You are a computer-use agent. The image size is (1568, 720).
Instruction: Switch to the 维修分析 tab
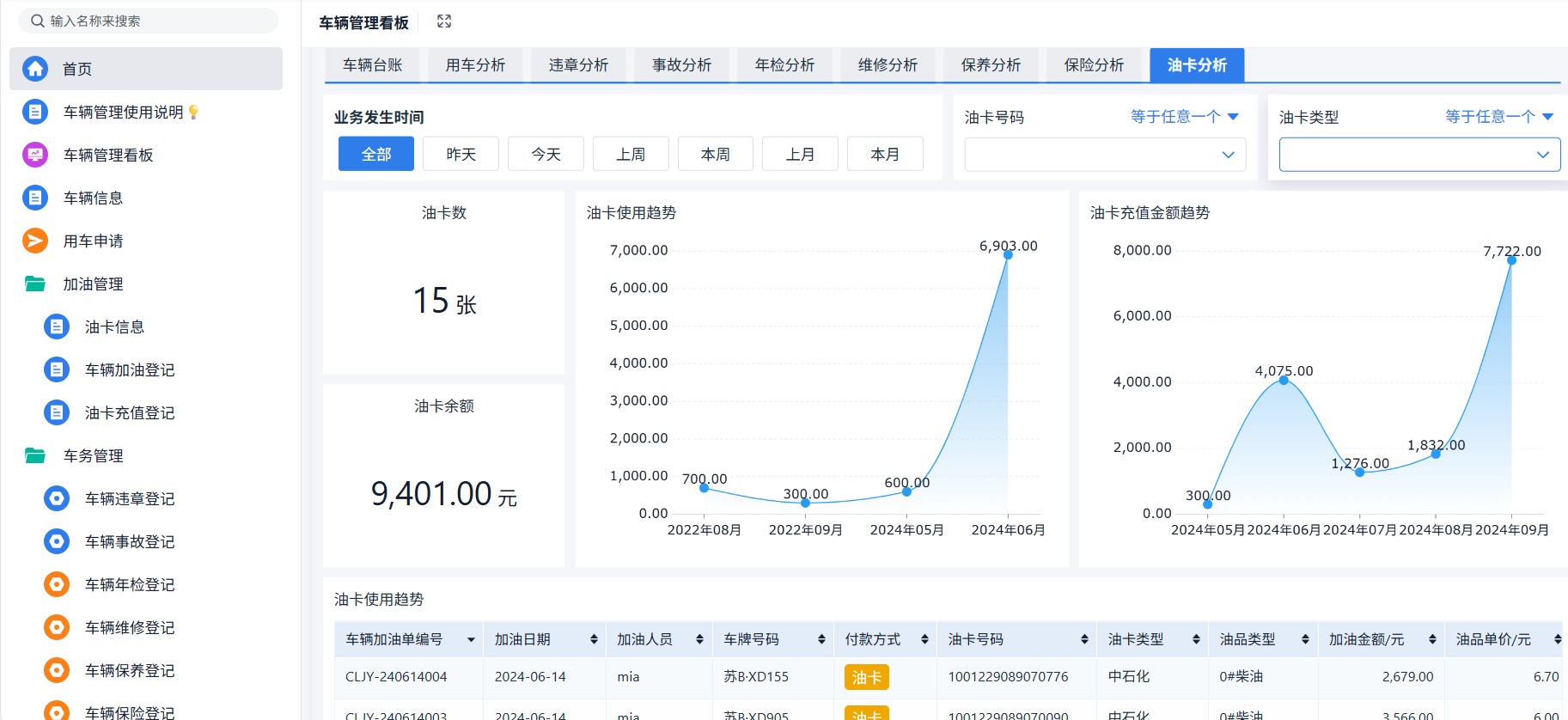[x=888, y=65]
